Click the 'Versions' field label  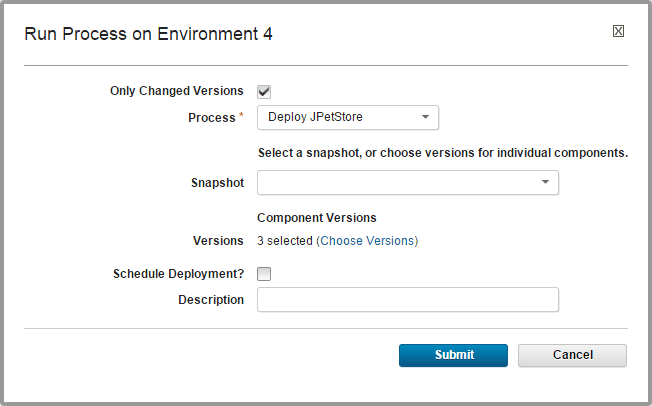point(218,240)
